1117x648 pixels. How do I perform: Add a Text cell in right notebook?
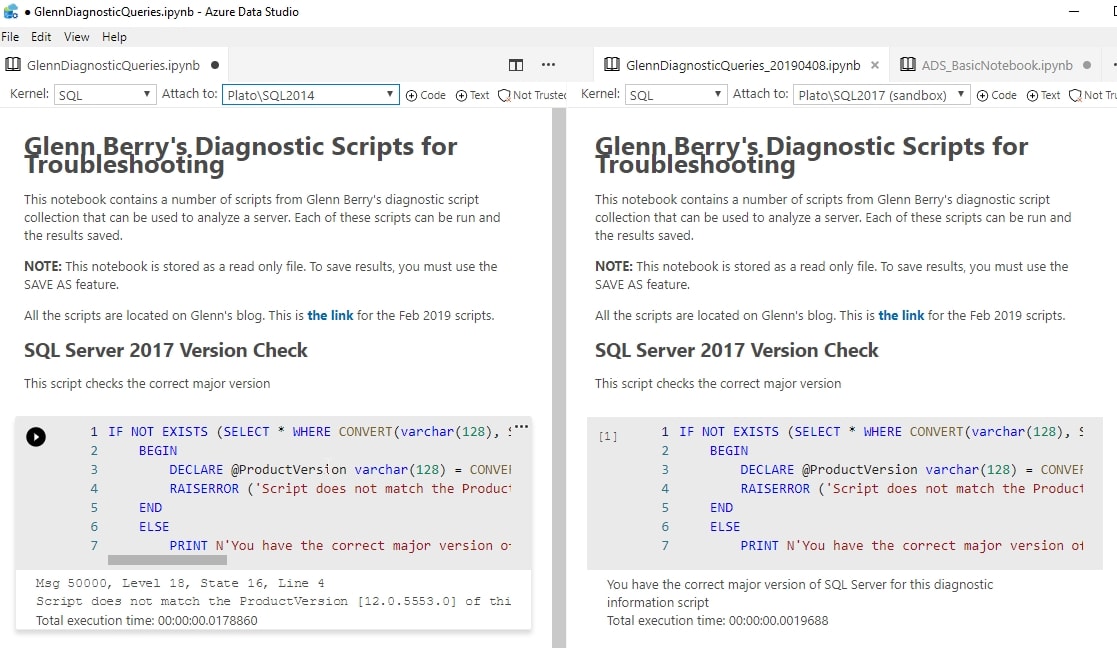click(1044, 95)
